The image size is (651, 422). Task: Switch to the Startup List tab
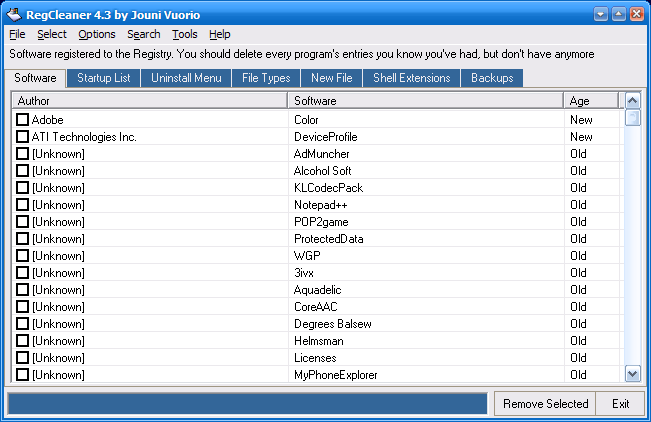(103, 78)
